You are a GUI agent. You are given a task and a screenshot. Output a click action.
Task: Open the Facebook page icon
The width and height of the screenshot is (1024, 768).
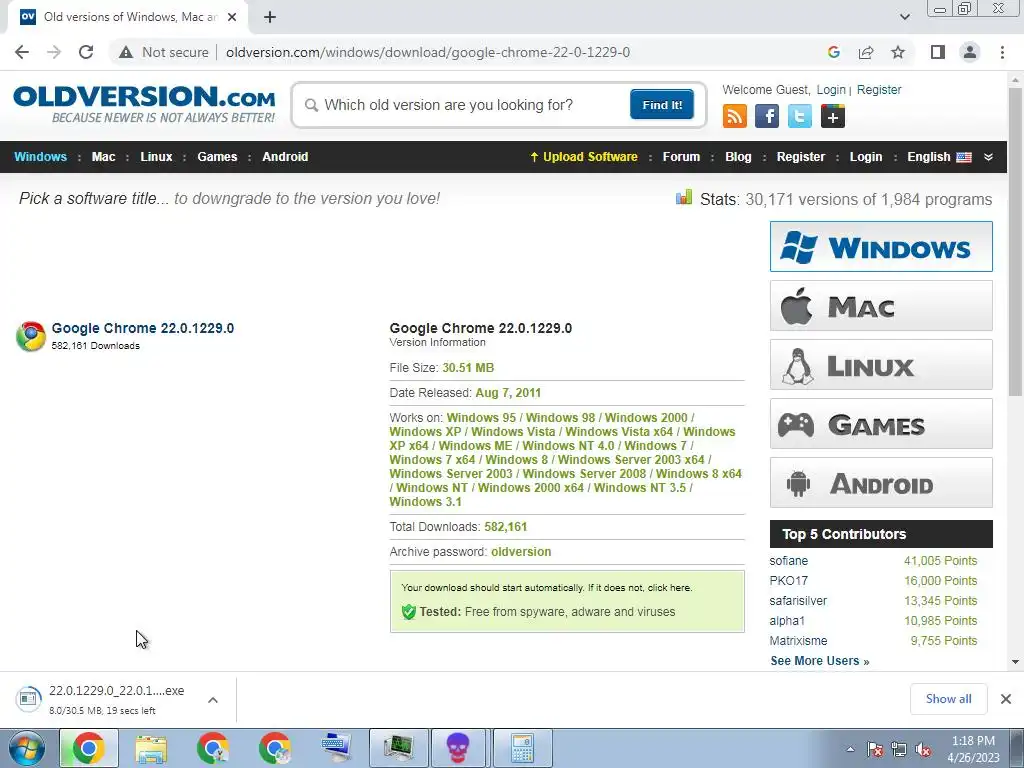click(x=767, y=116)
